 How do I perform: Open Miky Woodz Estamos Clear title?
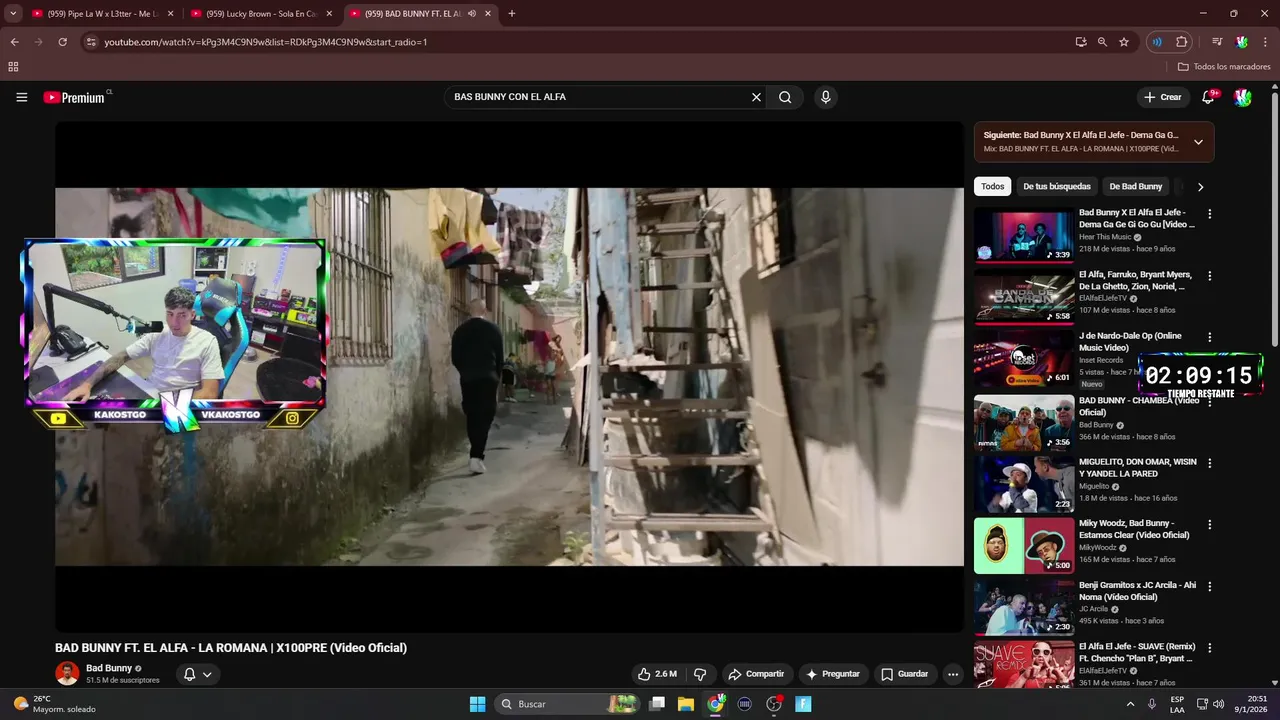1134,529
